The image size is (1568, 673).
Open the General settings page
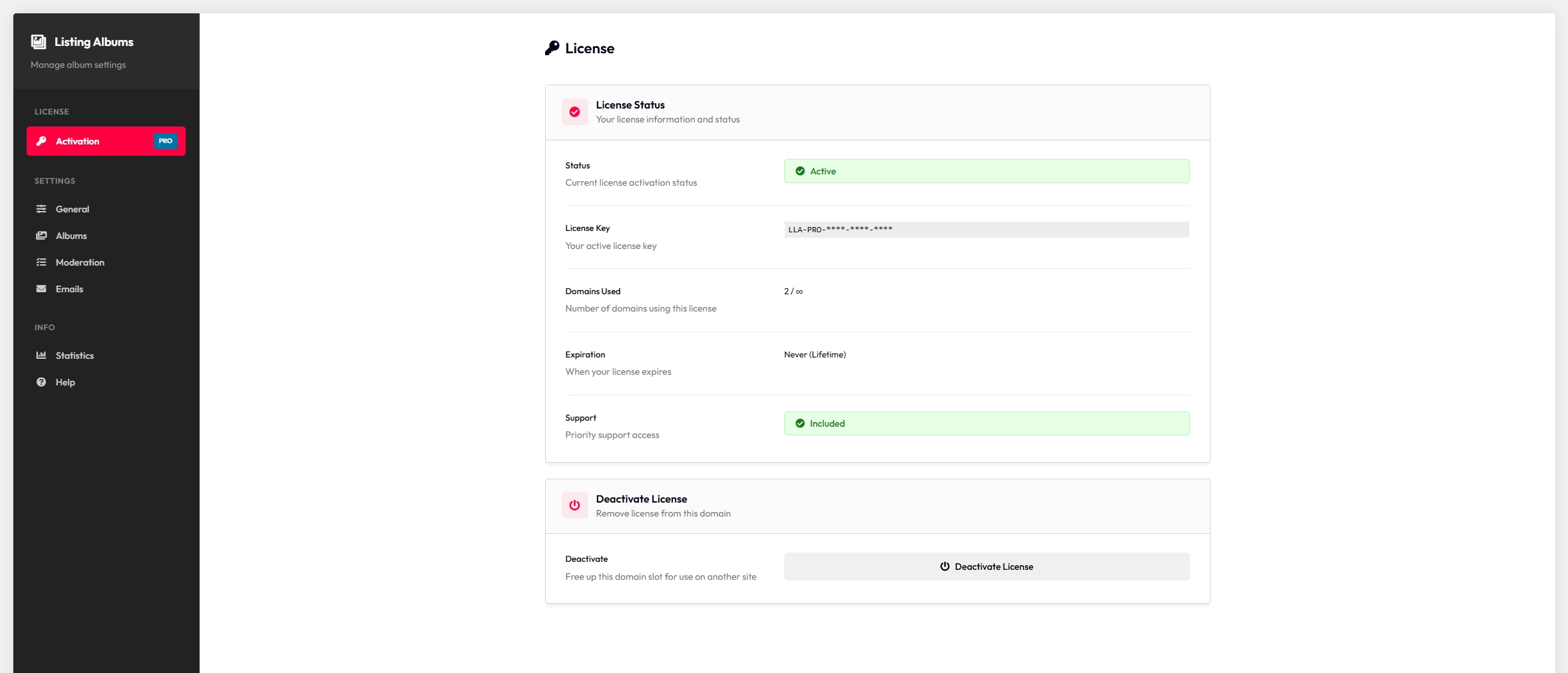coord(73,208)
